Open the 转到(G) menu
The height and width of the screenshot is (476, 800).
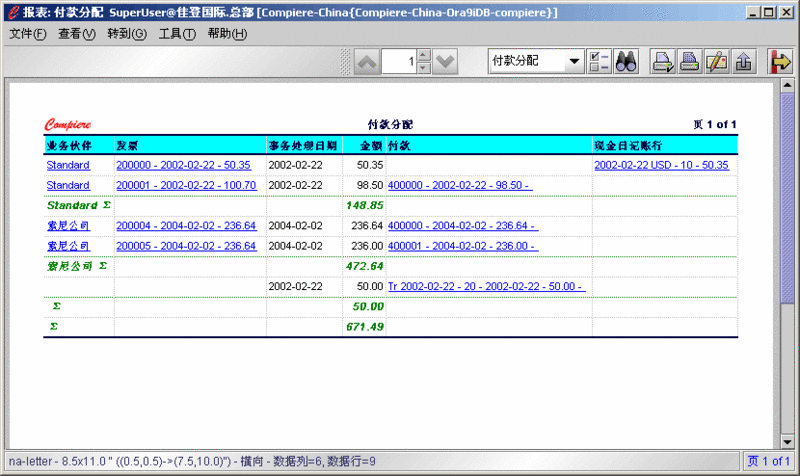pyautogui.click(x=127, y=34)
